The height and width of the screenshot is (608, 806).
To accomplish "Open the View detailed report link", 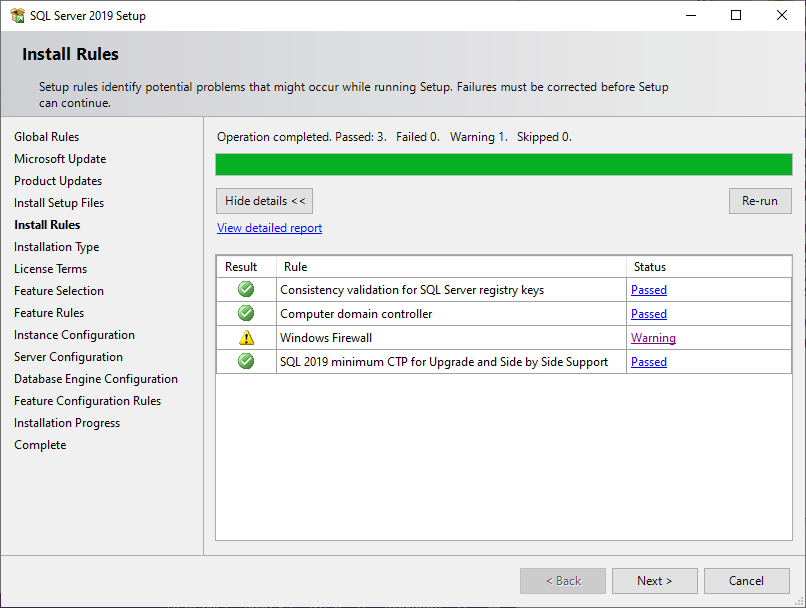I will point(269,228).
